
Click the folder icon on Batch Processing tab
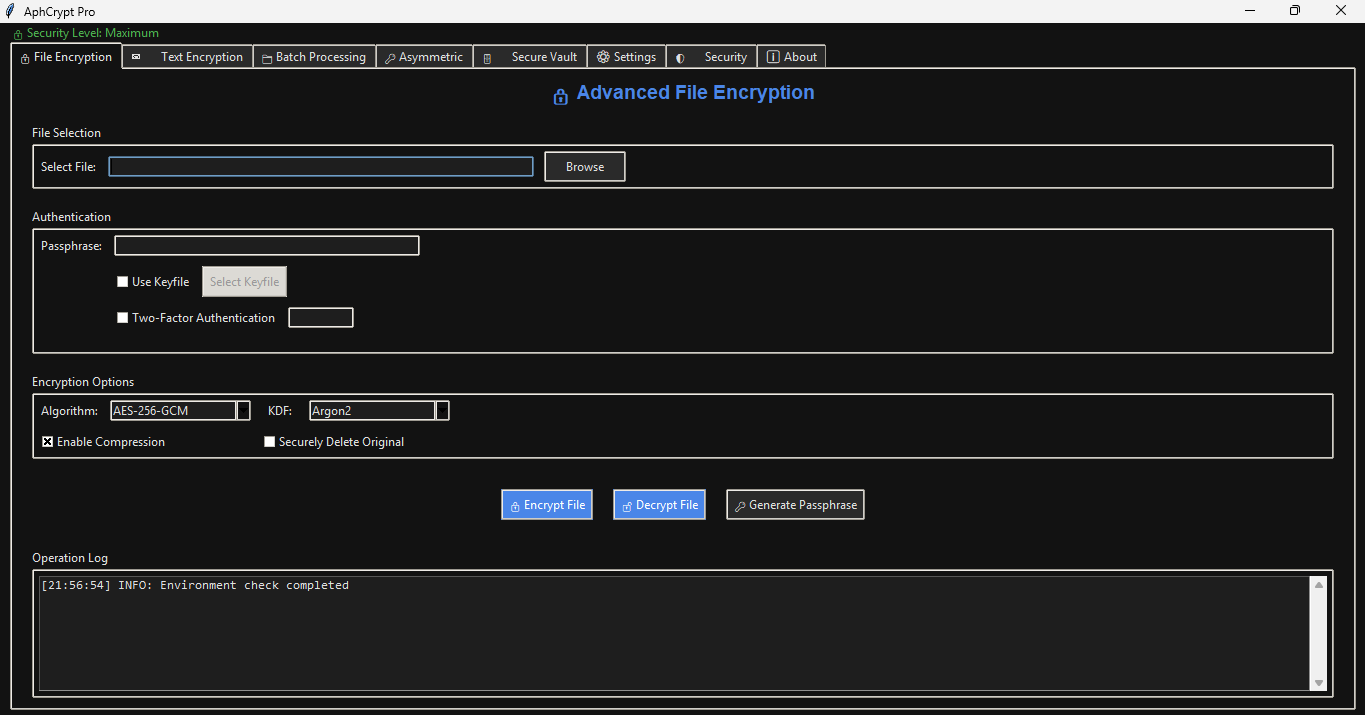[x=267, y=58]
